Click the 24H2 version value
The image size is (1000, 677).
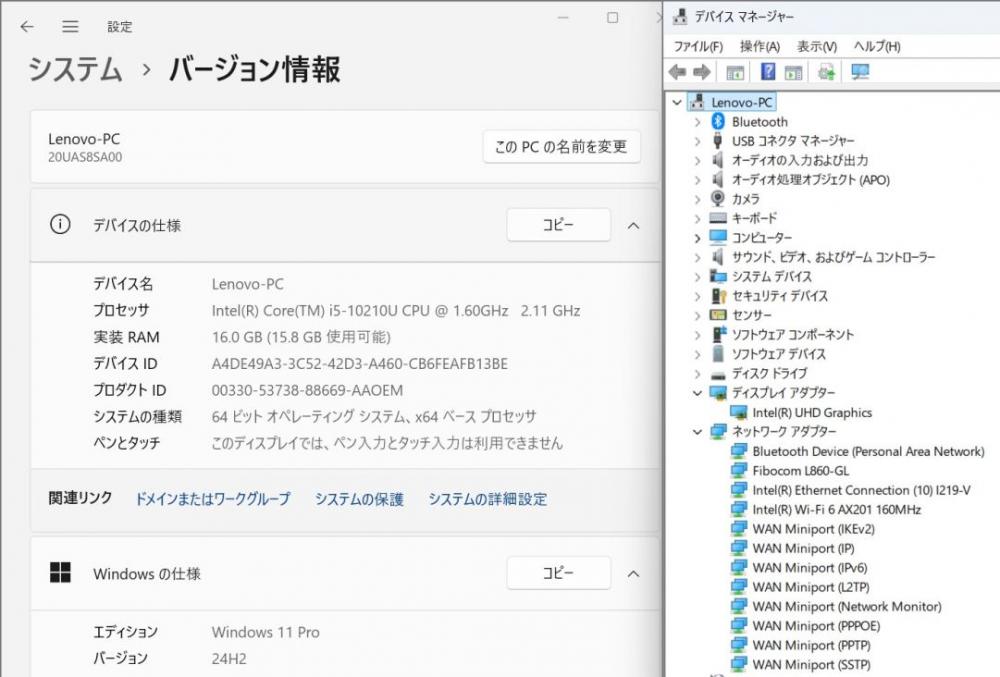228,659
